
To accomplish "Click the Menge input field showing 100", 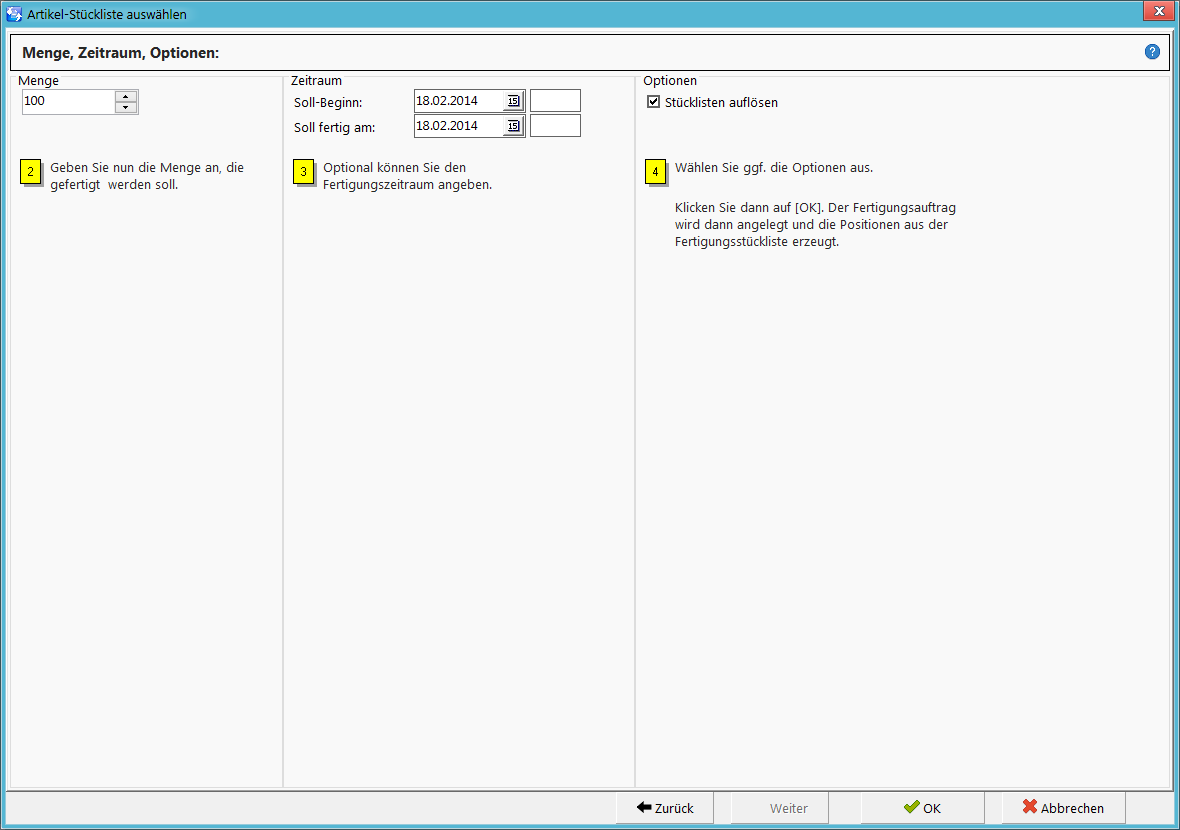I will coord(69,102).
